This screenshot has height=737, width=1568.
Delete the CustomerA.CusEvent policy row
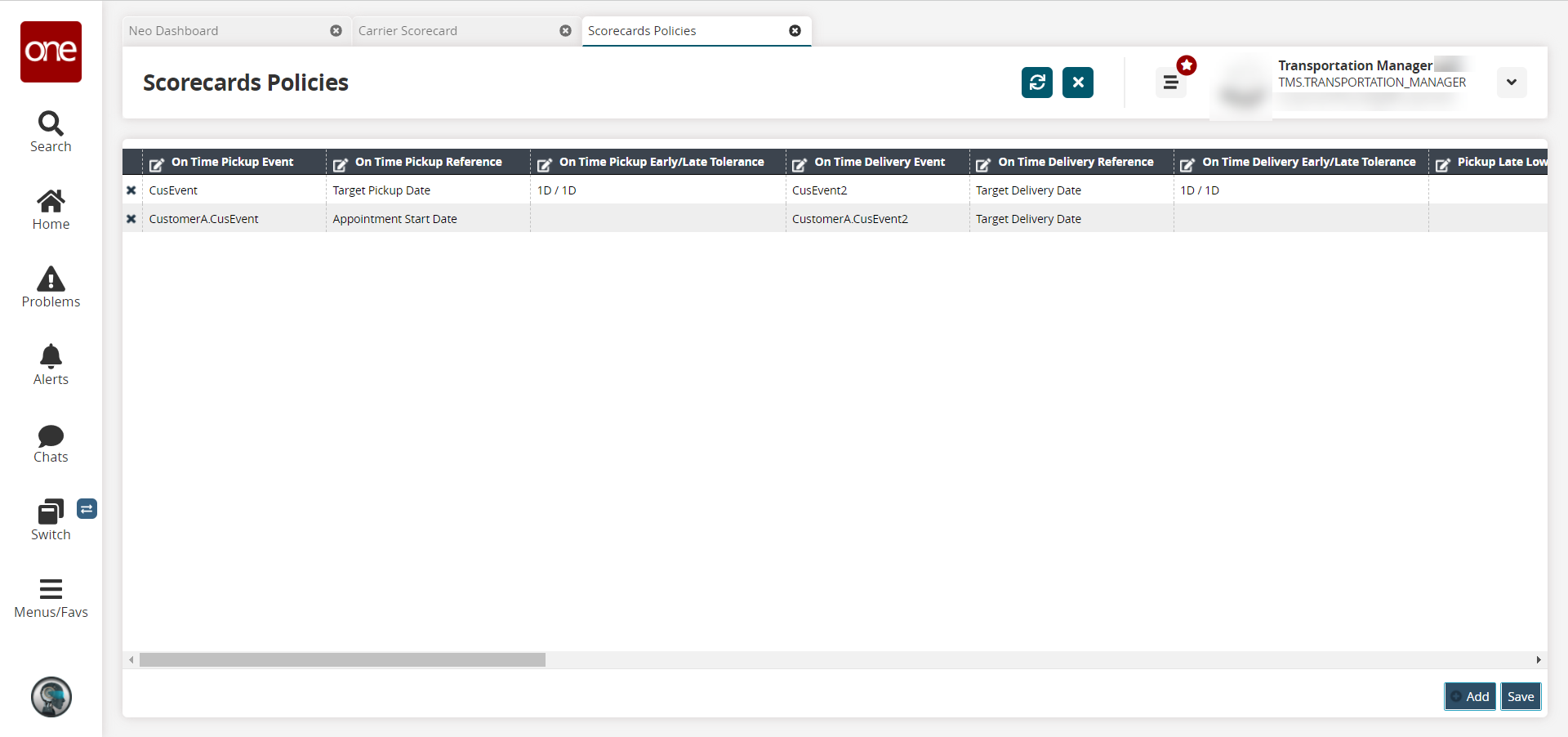click(x=131, y=219)
